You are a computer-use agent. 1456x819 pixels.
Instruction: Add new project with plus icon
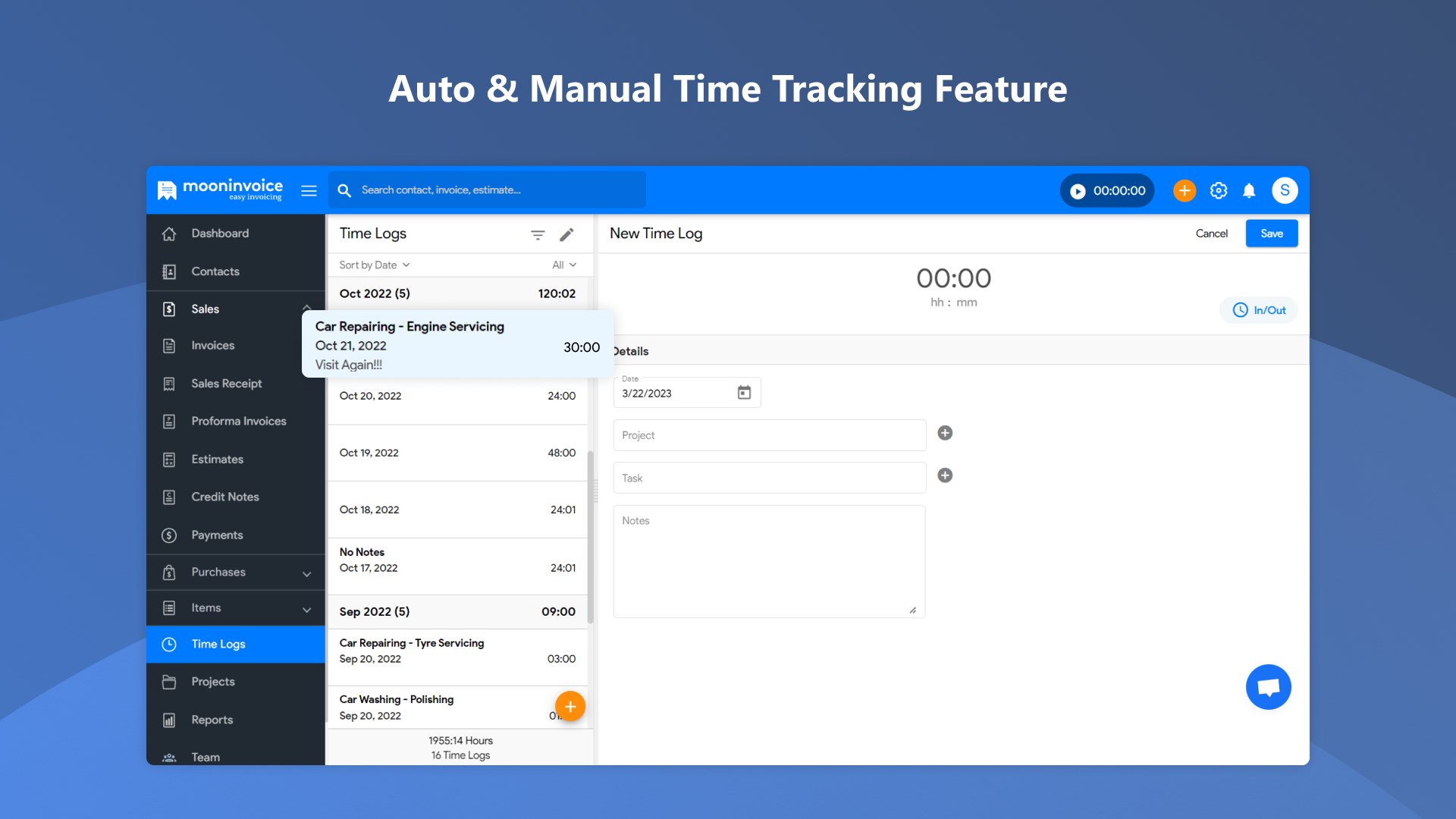coord(945,433)
